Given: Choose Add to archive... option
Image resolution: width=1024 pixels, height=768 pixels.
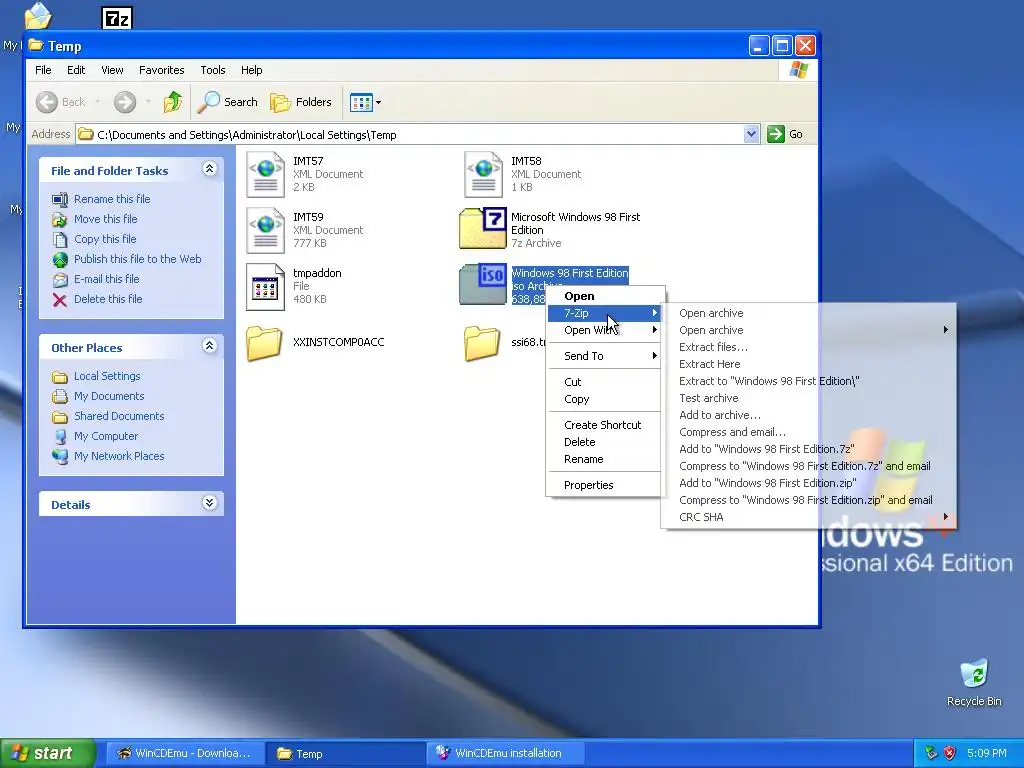Looking at the screenshot, I should tap(808, 415).
